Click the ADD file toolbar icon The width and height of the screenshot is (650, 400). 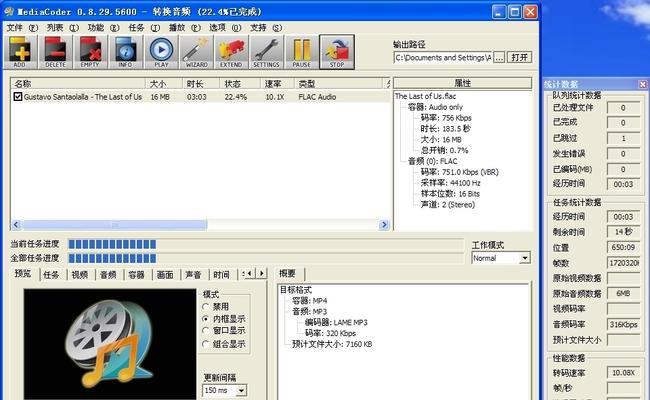click(20, 52)
